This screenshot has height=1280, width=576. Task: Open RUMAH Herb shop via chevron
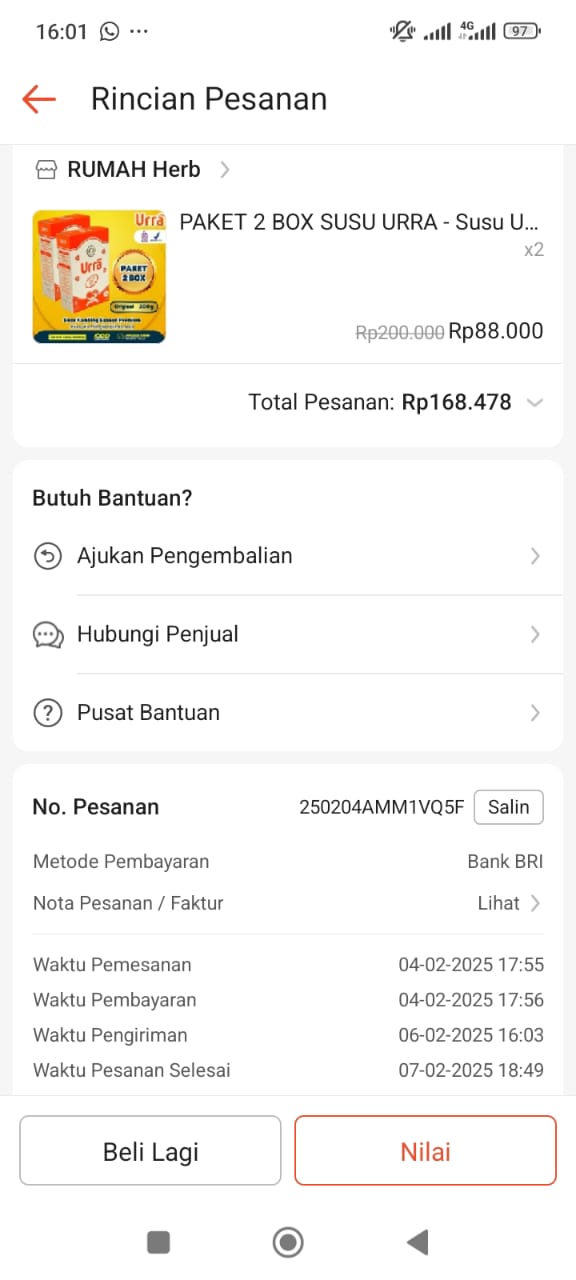point(225,170)
